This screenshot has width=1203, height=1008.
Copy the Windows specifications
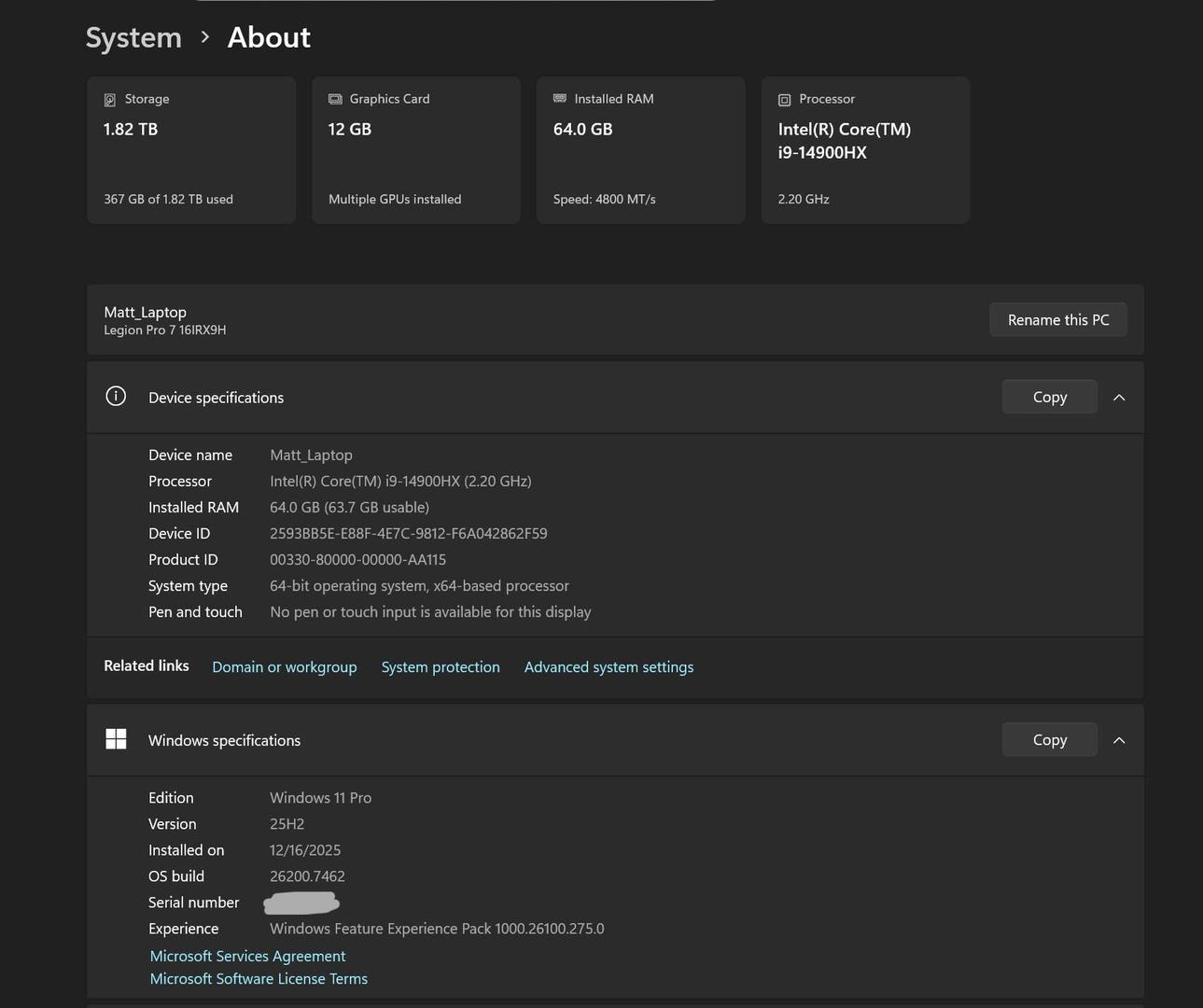click(x=1049, y=740)
